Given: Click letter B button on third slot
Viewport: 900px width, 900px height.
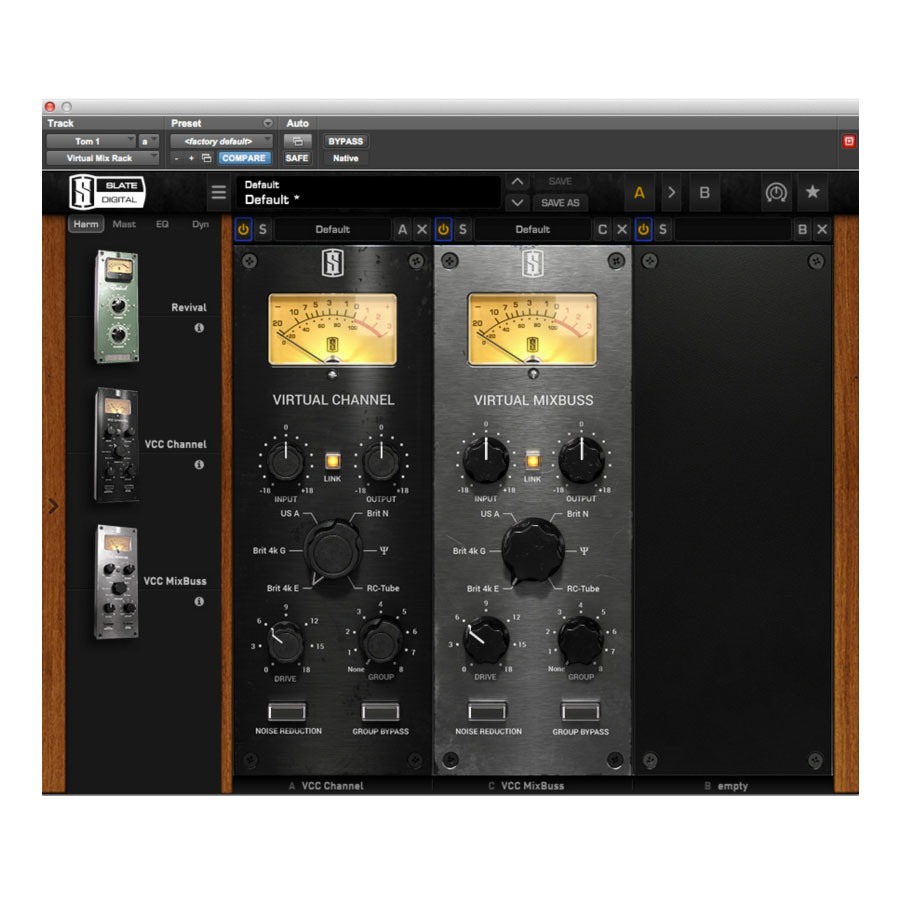Looking at the screenshot, I should [x=802, y=230].
